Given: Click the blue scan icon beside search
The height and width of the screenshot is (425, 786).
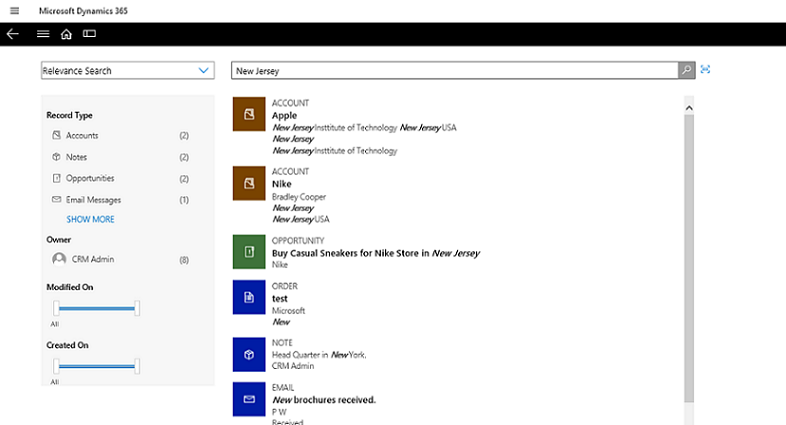Looking at the screenshot, I should (705, 70).
